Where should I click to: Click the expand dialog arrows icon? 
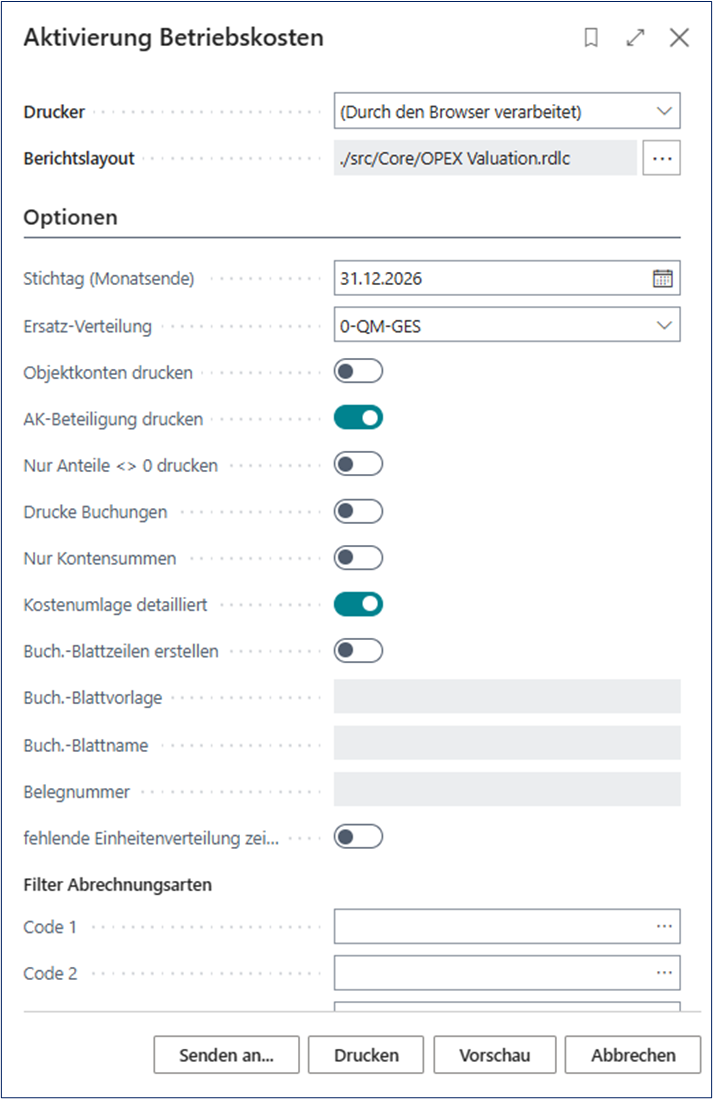coord(635,38)
